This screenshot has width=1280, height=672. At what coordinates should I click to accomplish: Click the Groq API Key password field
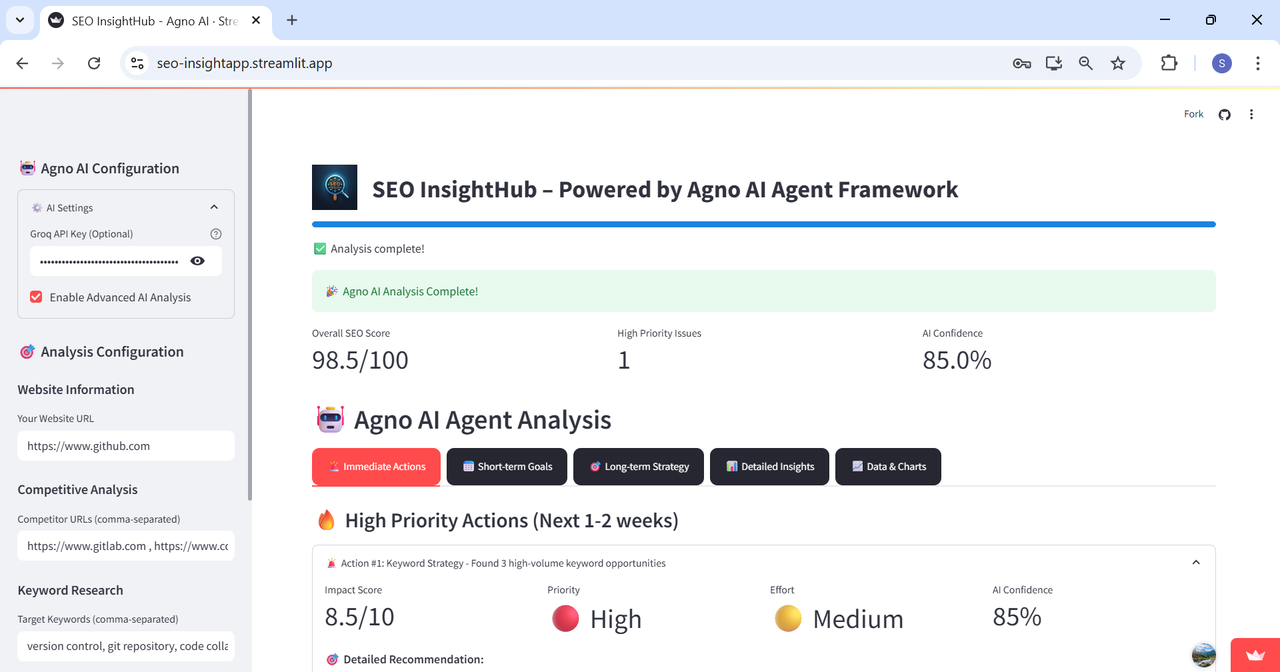[x=108, y=261]
